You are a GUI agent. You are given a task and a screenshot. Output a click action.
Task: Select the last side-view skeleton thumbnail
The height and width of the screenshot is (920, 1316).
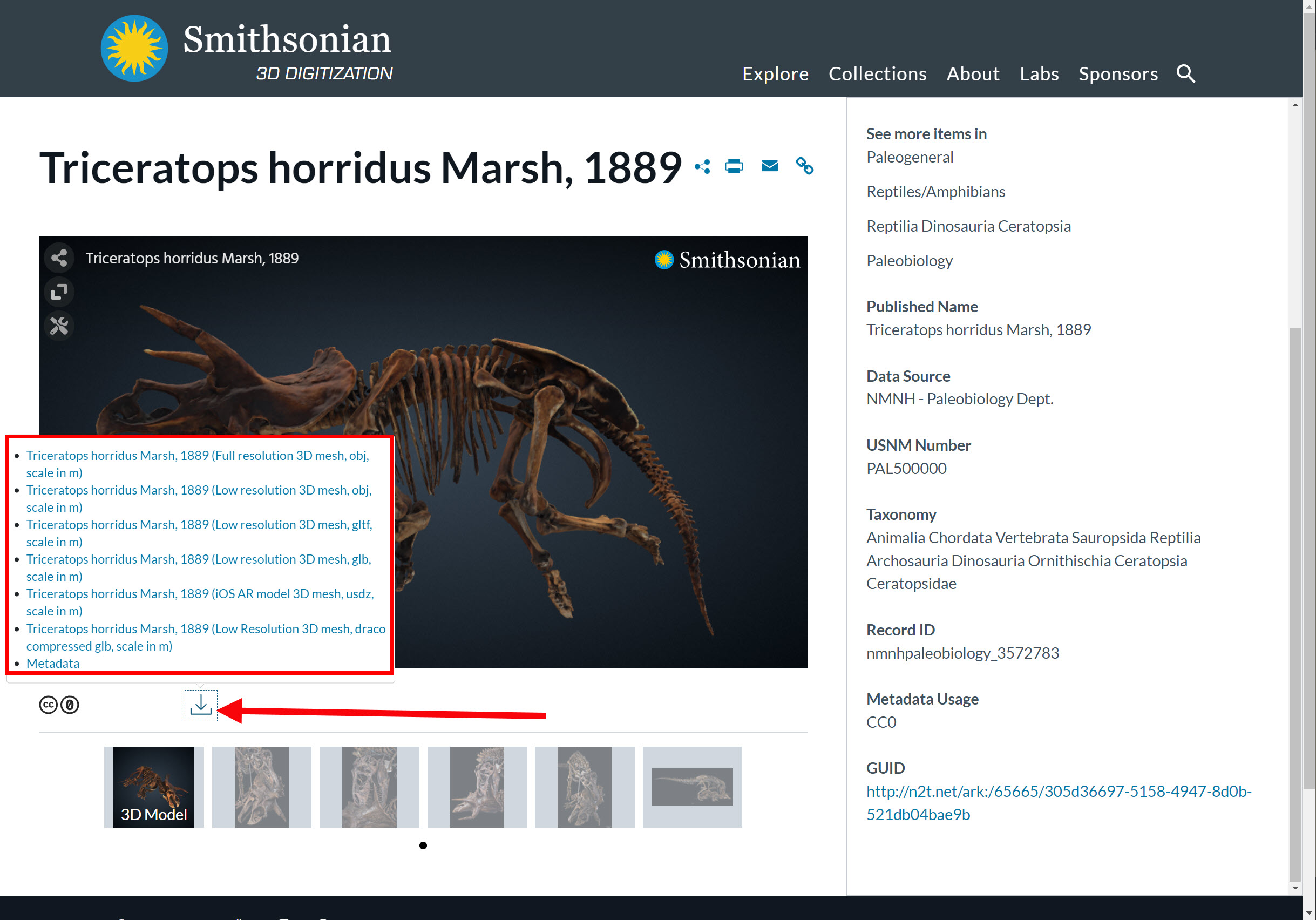click(x=692, y=787)
